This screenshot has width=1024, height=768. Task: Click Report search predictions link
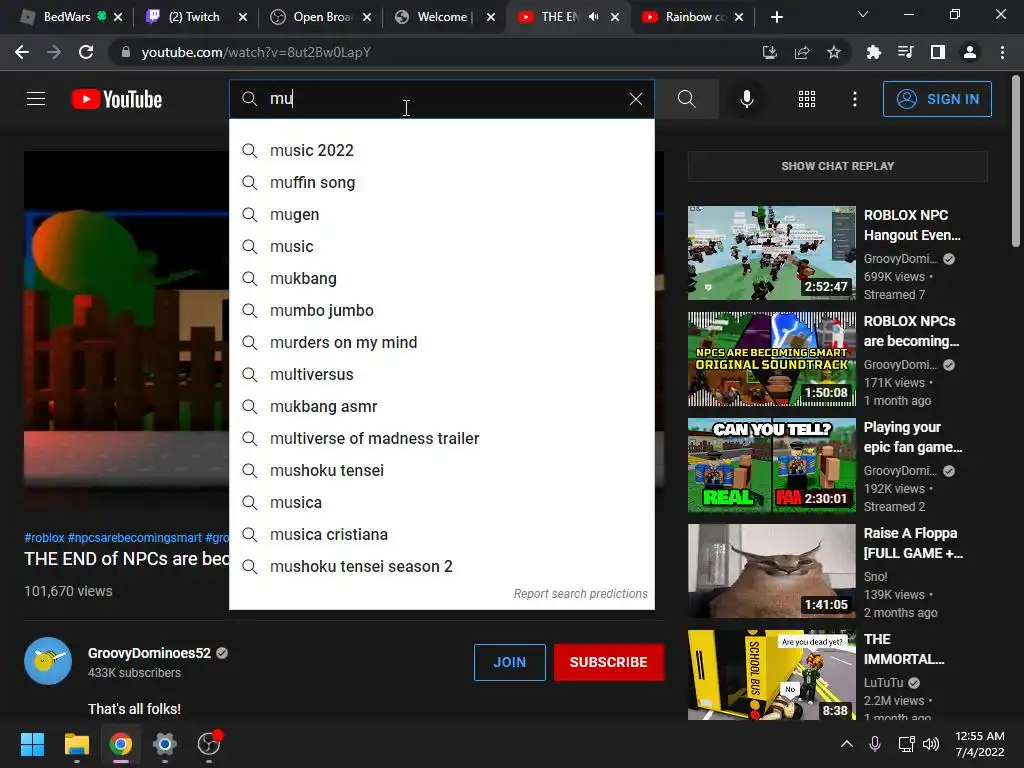pyautogui.click(x=581, y=594)
